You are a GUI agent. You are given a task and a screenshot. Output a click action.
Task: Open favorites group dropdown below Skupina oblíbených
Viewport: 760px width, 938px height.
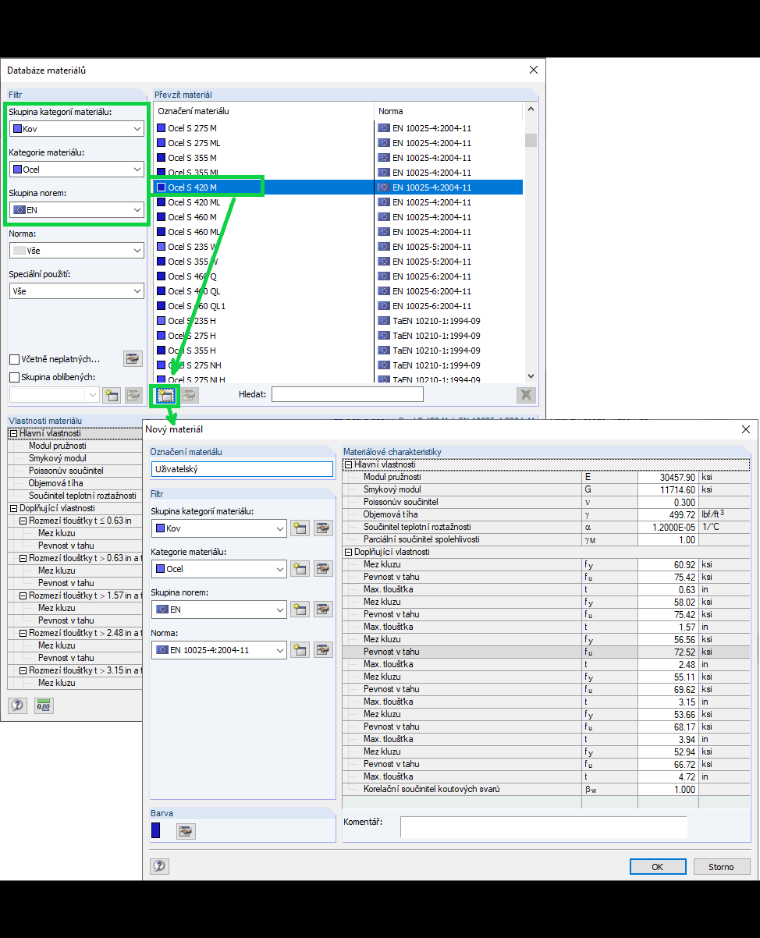click(54, 395)
